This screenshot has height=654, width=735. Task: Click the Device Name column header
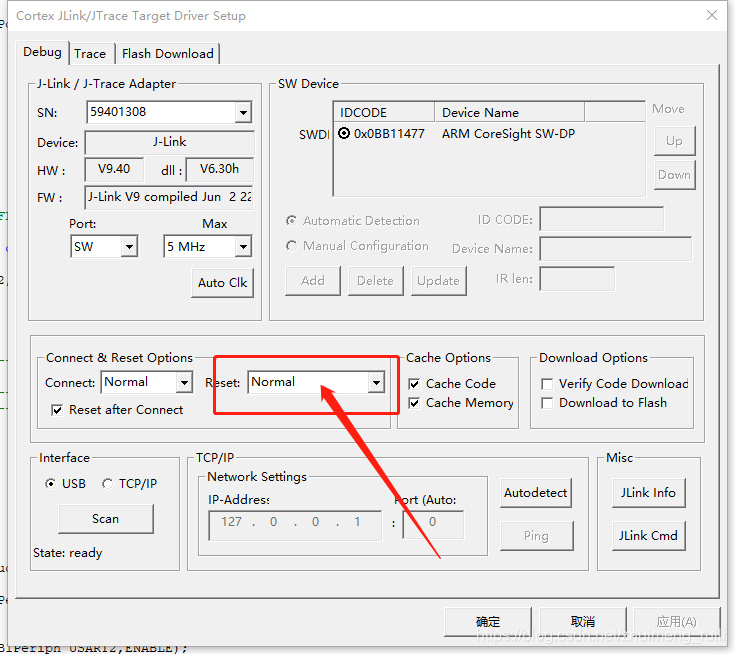pyautogui.click(x=509, y=113)
